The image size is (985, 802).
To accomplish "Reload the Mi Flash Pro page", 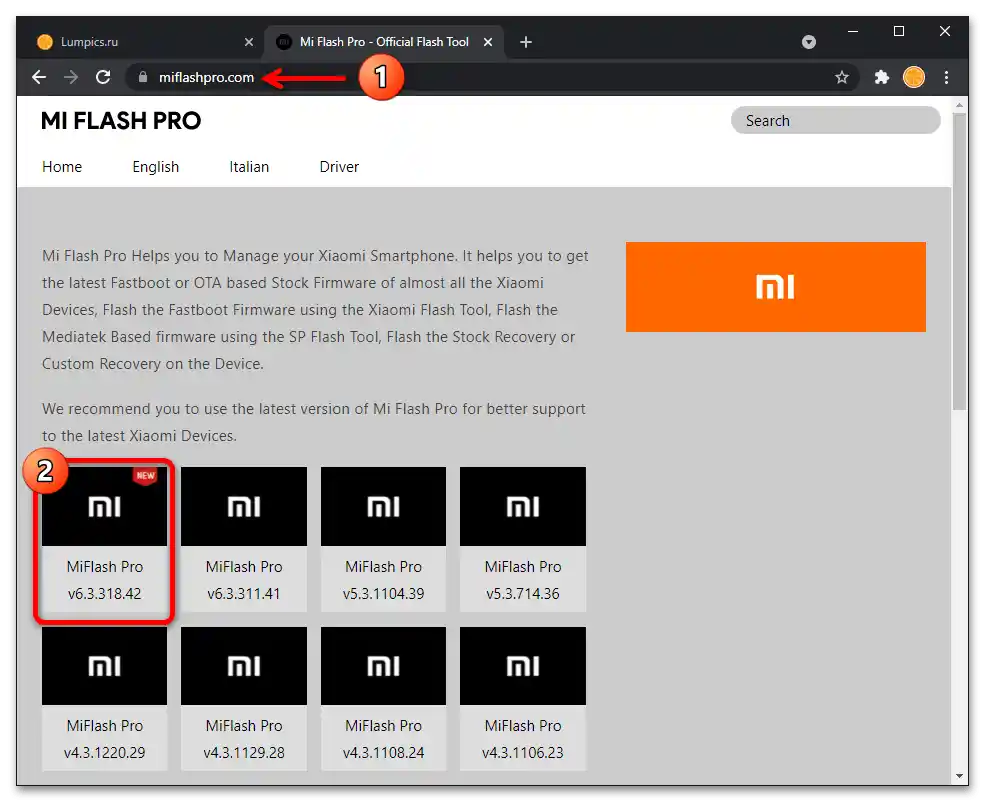I will [103, 77].
